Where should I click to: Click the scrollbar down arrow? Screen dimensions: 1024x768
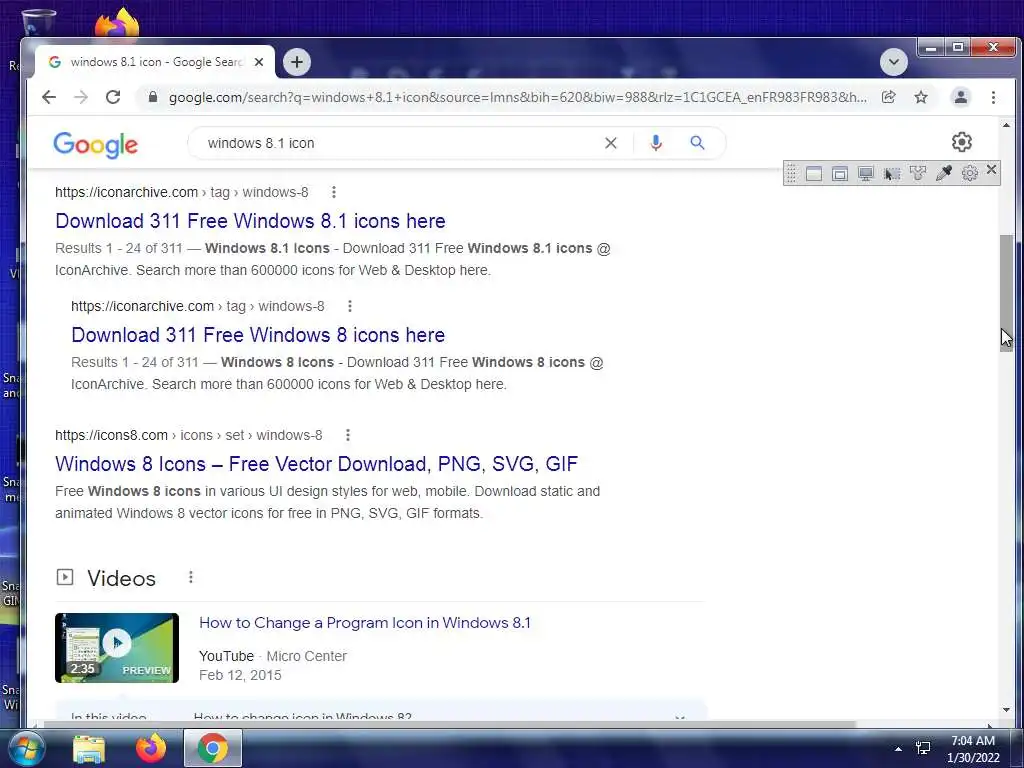1006,710
